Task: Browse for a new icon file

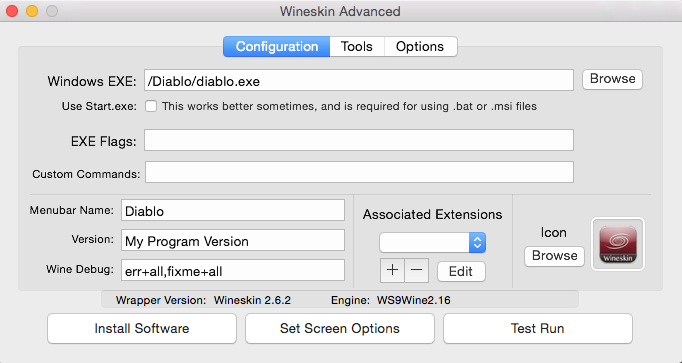Action: [555, 256]
